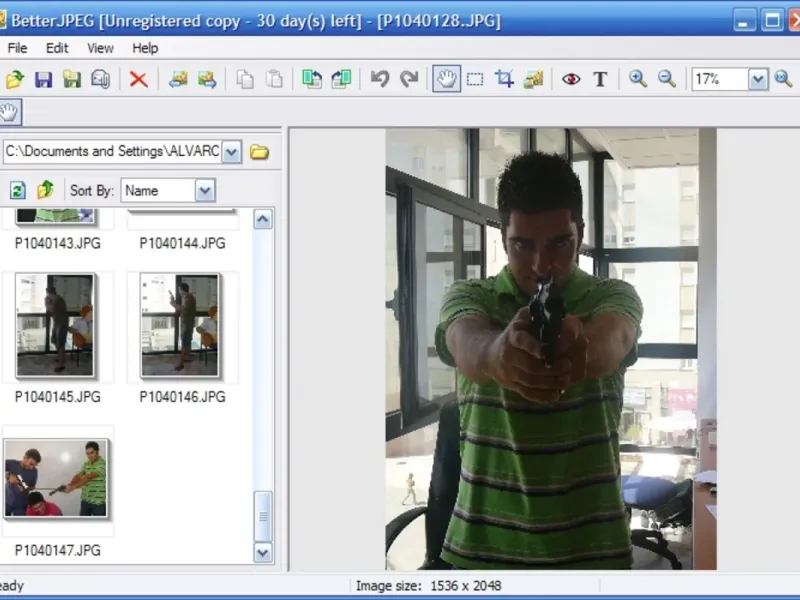Rotate image left icon
Image resolution: width=800 pixels, height=600 pixels.
(x=312, y=79)
